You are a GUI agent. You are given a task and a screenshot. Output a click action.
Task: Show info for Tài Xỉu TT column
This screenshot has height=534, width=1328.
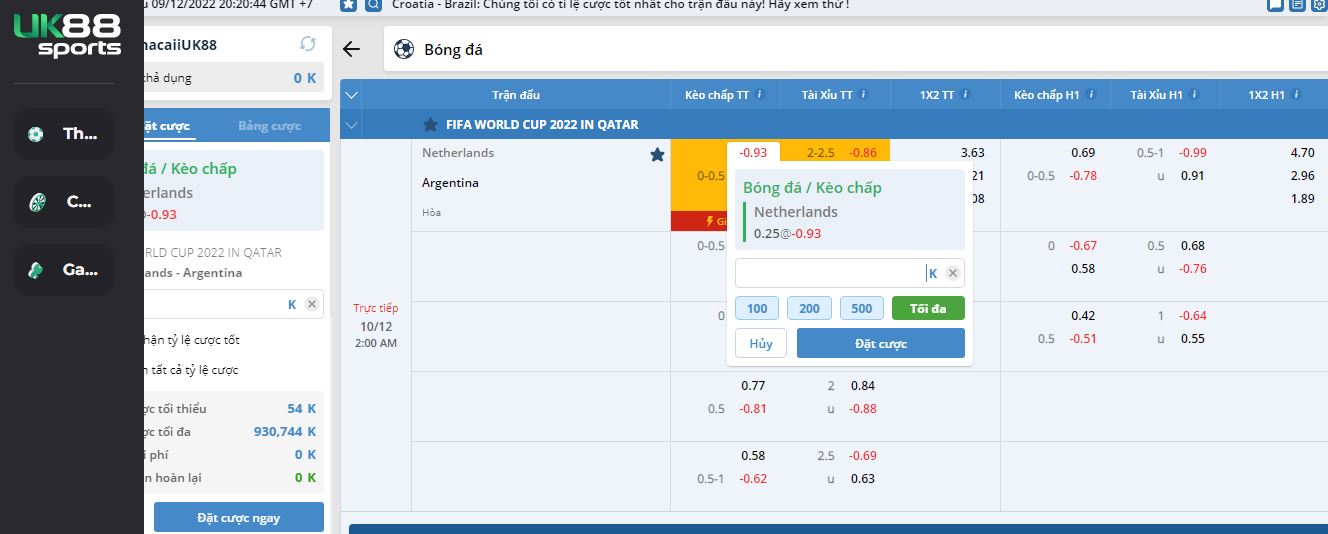(864, 95)
